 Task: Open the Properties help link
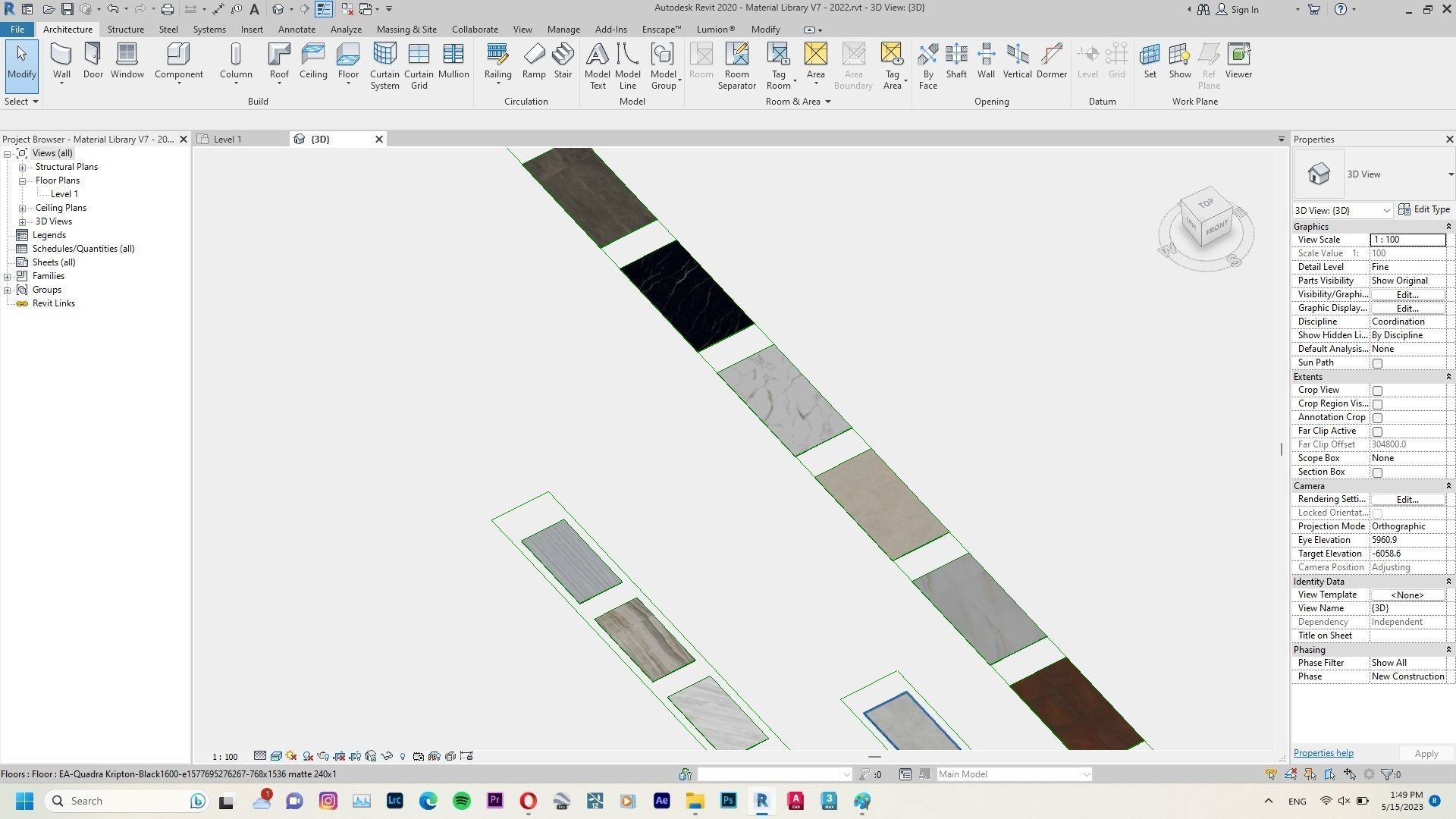tap(1323, 752)
